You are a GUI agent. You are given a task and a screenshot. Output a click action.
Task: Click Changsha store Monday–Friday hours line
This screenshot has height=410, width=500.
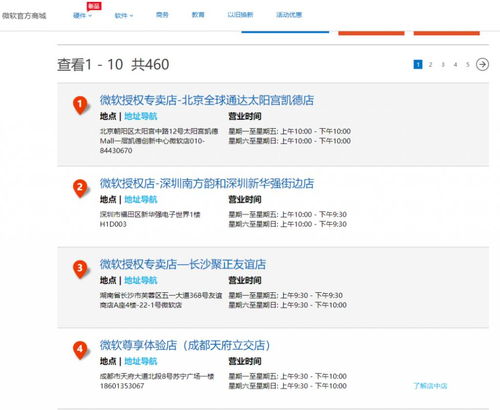(285, 295)
